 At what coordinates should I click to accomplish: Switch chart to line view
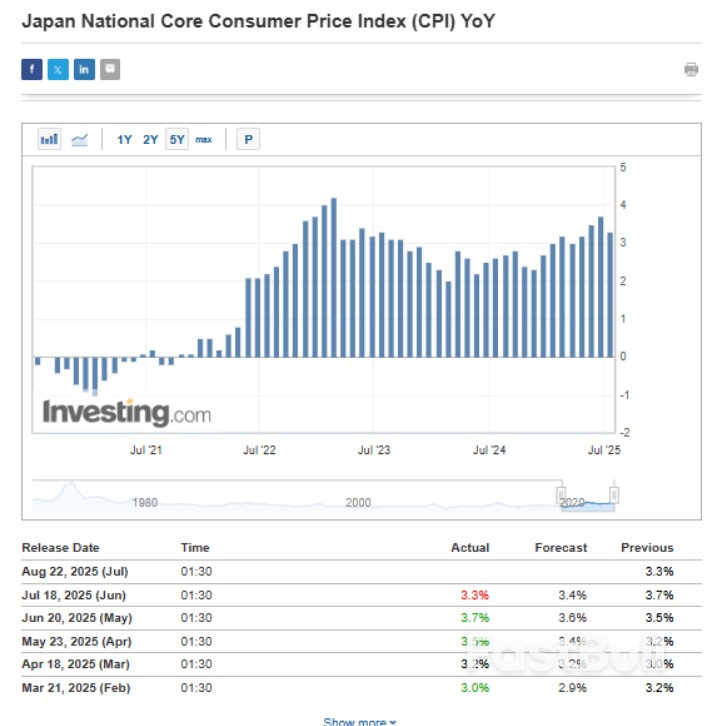(80, 139)
